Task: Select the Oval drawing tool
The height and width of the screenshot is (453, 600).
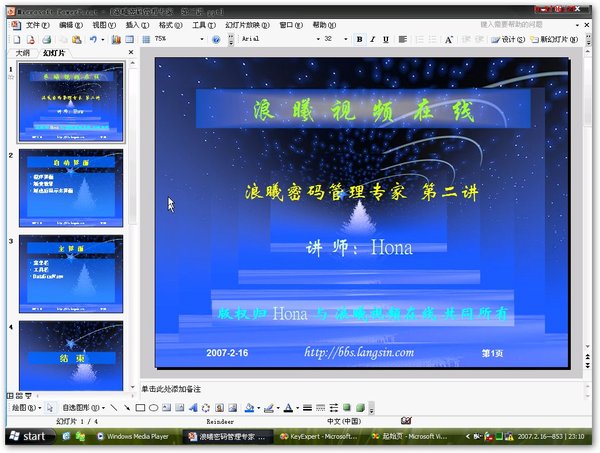Action: click(153, 408)
